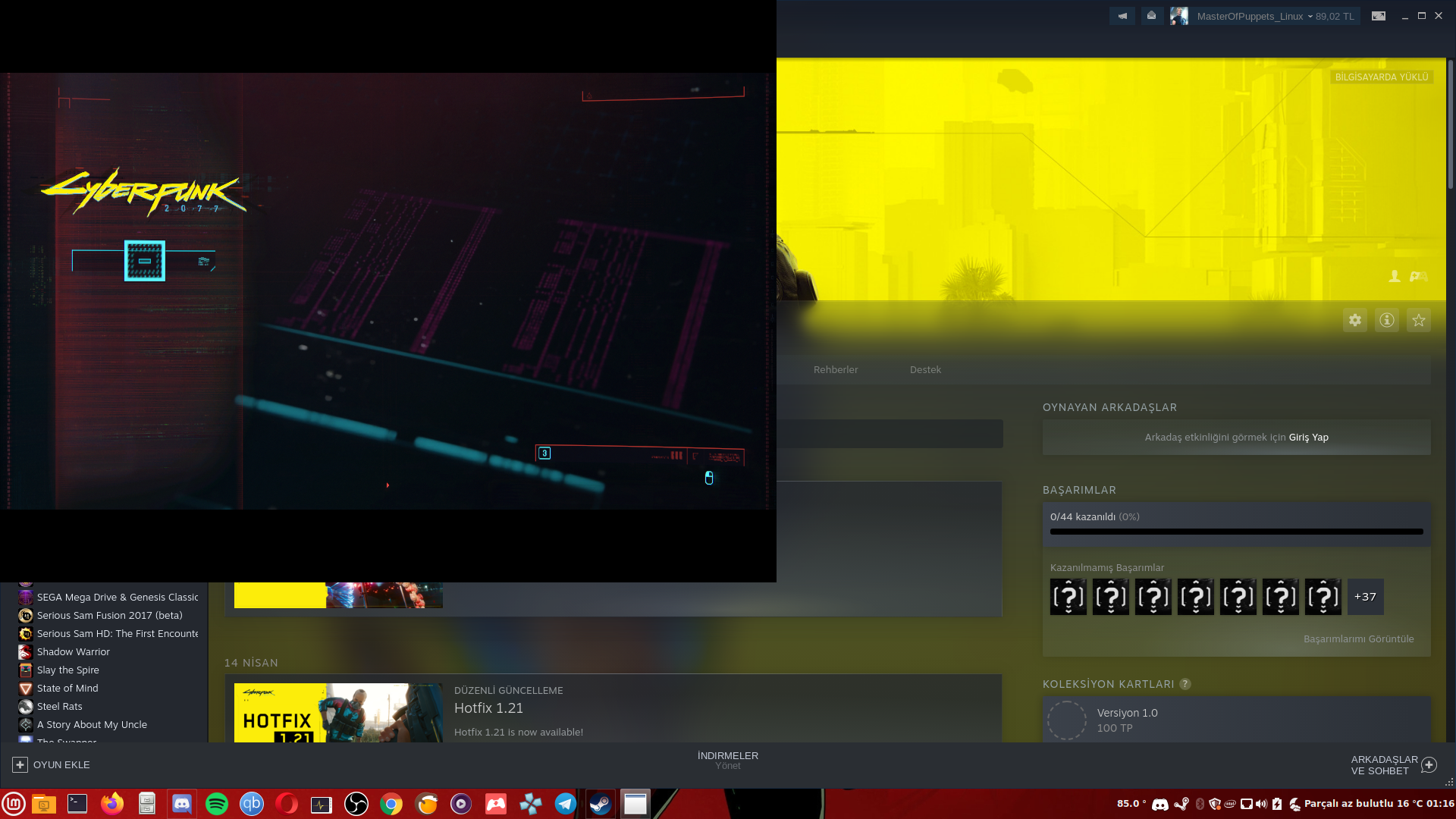This screenshot has height=819, width=1456.
Task: Open OBS Studio from the taskbar
Action: (356, 804)
